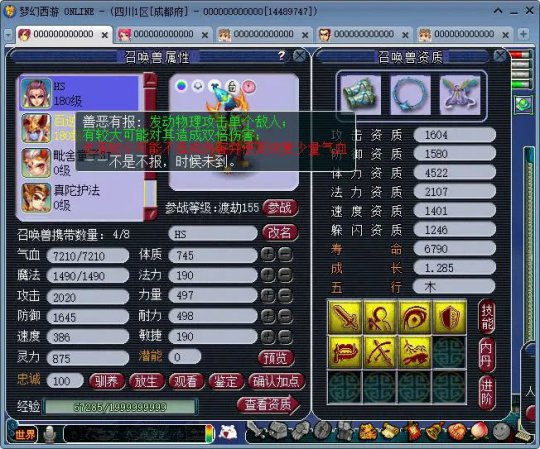Viewport: 540px width, 449px height.
Task: Click the sword skill icon in skill grid
Action: click(x=345, y=317)
